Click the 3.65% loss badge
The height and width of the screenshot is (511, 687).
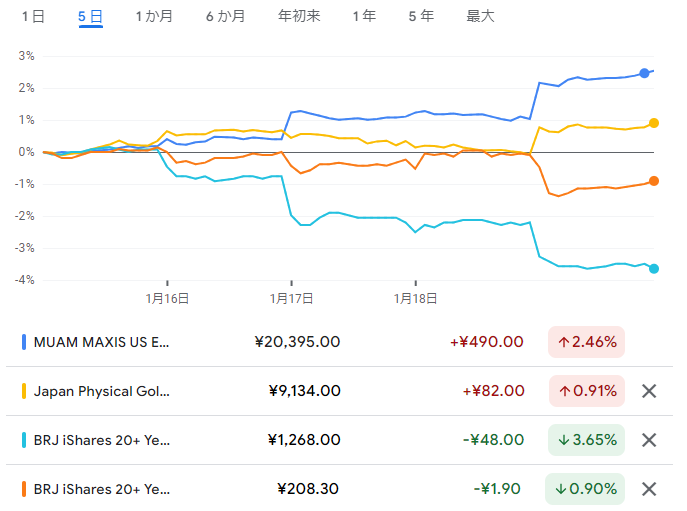(586, 440)
